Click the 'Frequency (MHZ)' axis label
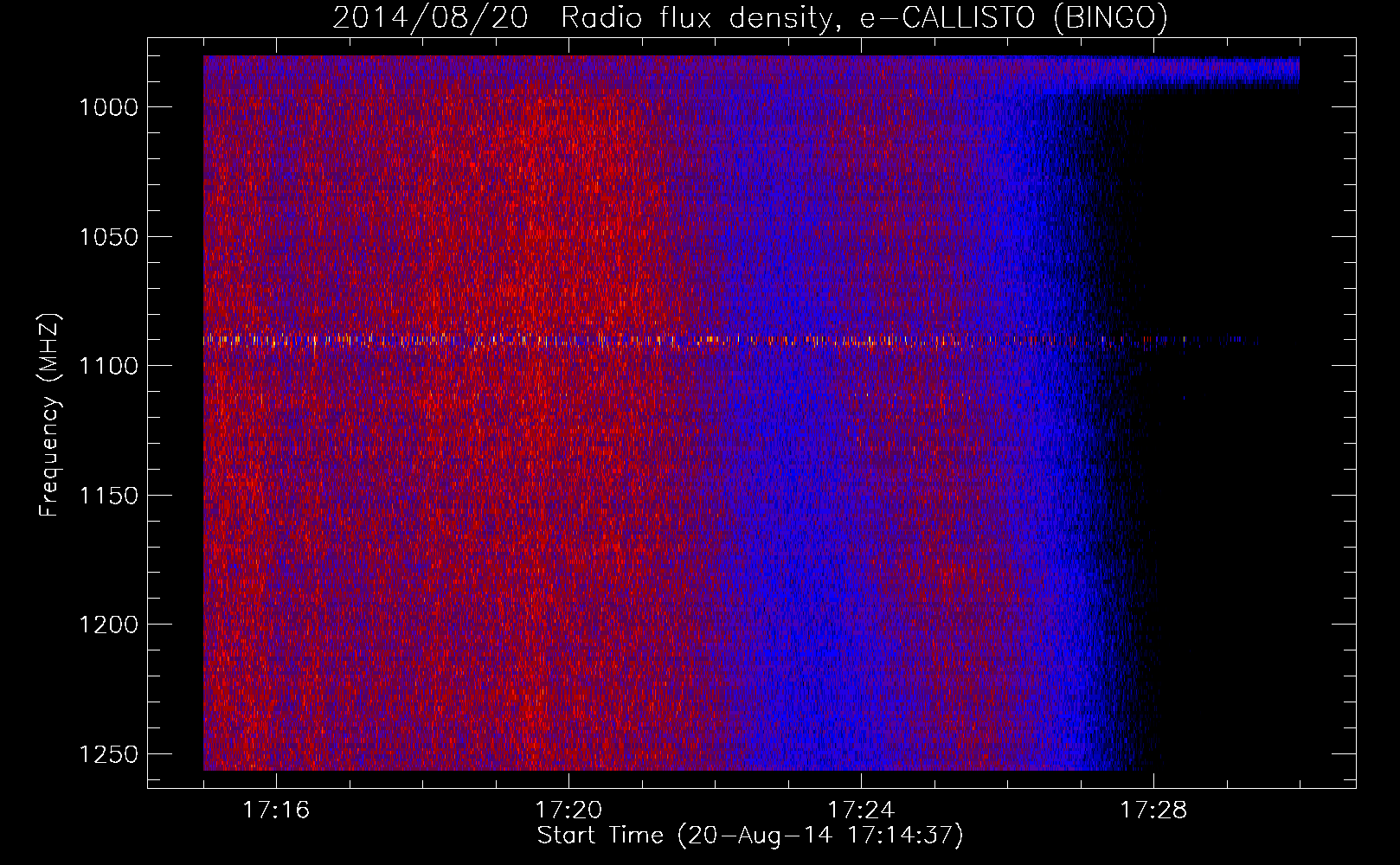 click(x=49, y=415)
